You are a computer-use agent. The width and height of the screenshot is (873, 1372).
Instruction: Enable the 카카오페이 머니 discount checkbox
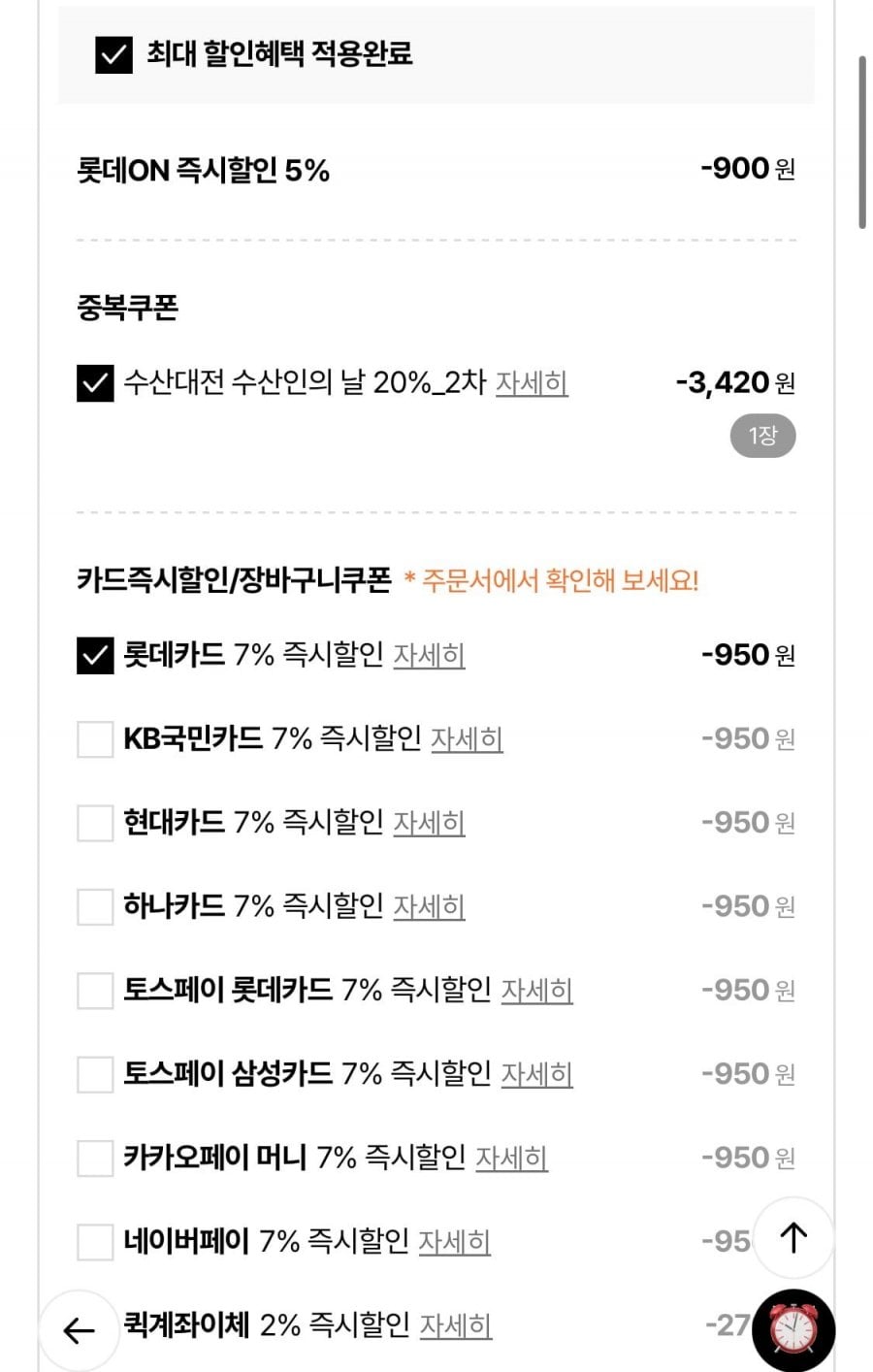[x=95, y=1158]
